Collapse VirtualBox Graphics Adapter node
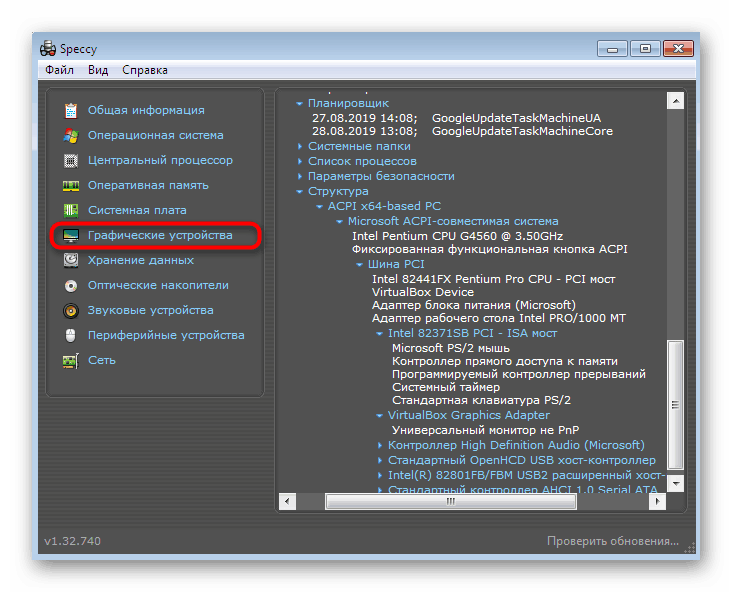 click(x=380, y=416)
